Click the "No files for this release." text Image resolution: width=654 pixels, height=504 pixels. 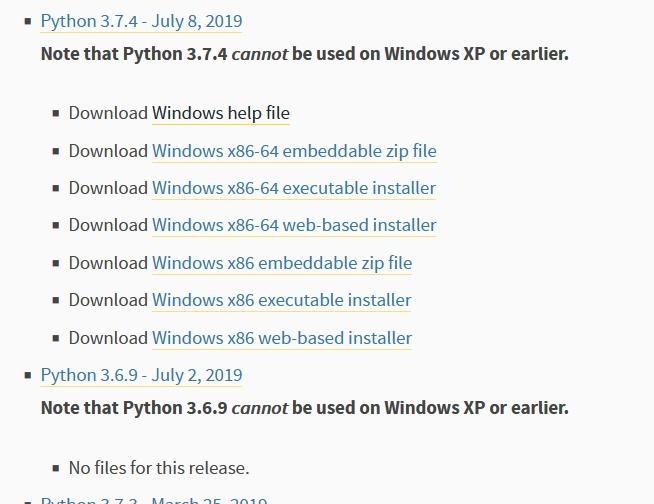(x=159, y=467)
